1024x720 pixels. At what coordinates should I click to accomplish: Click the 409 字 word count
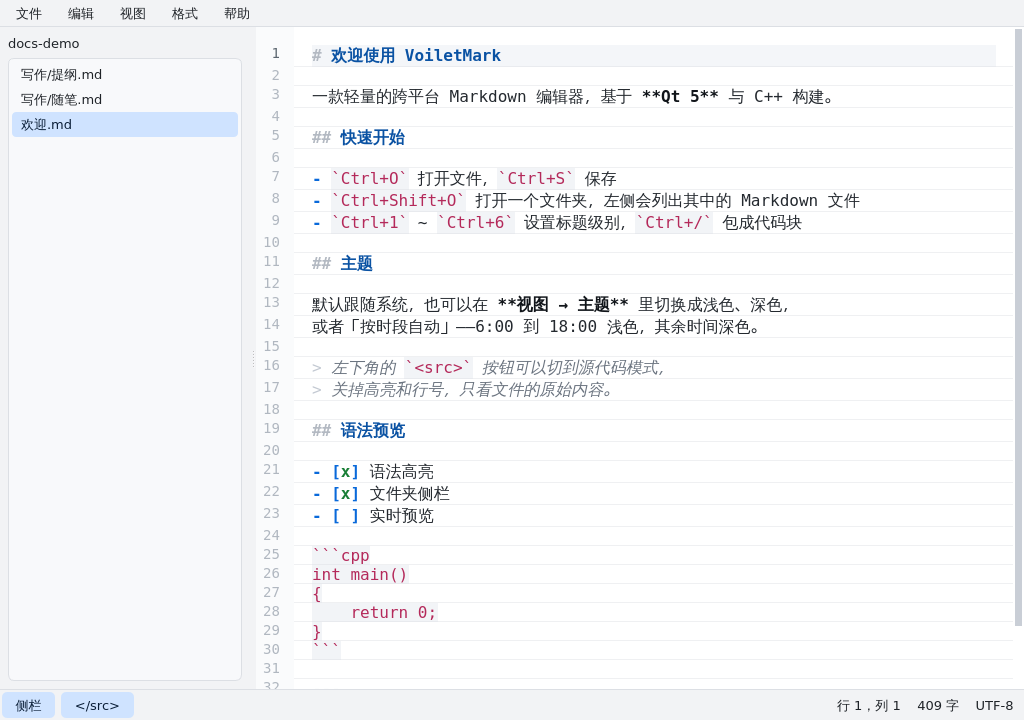coord(938,706)
